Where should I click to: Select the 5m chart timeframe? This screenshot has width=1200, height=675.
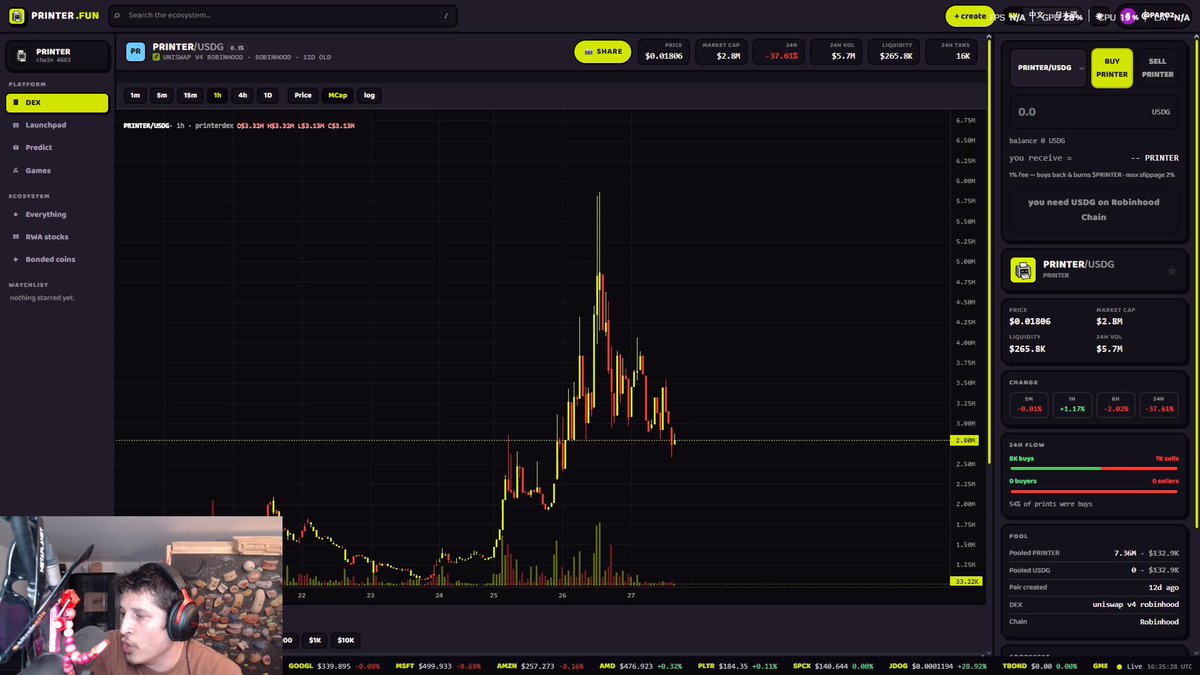[162, 95]
